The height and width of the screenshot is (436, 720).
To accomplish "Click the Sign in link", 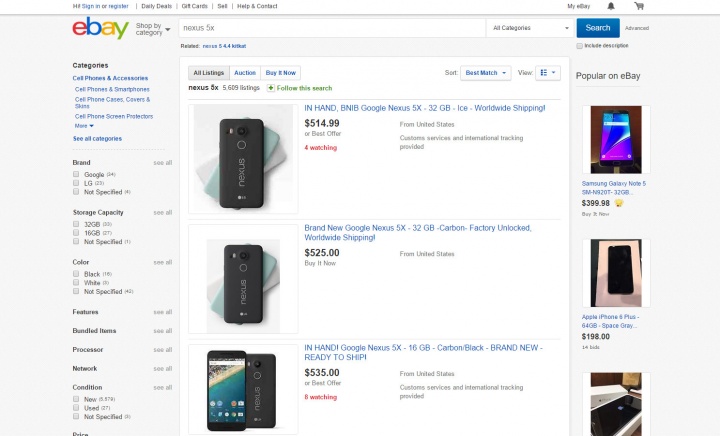I will coord(91,6).
